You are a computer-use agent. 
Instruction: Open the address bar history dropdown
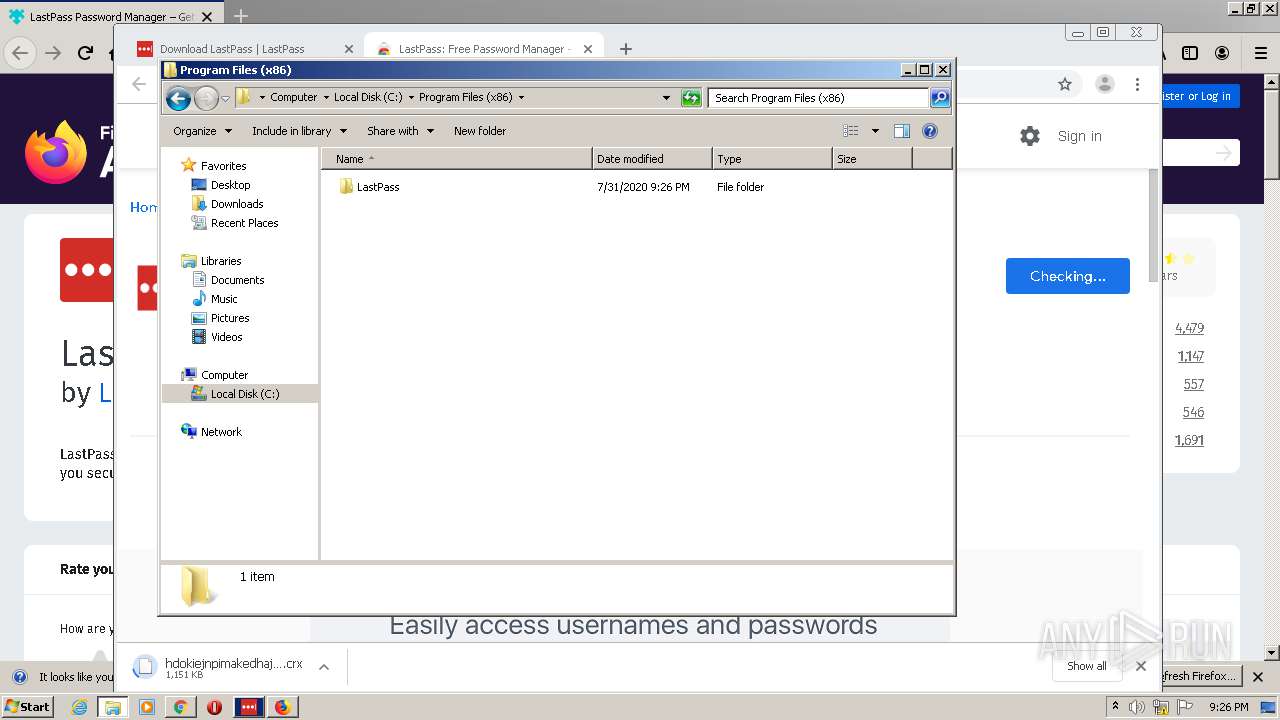point(666,98)
